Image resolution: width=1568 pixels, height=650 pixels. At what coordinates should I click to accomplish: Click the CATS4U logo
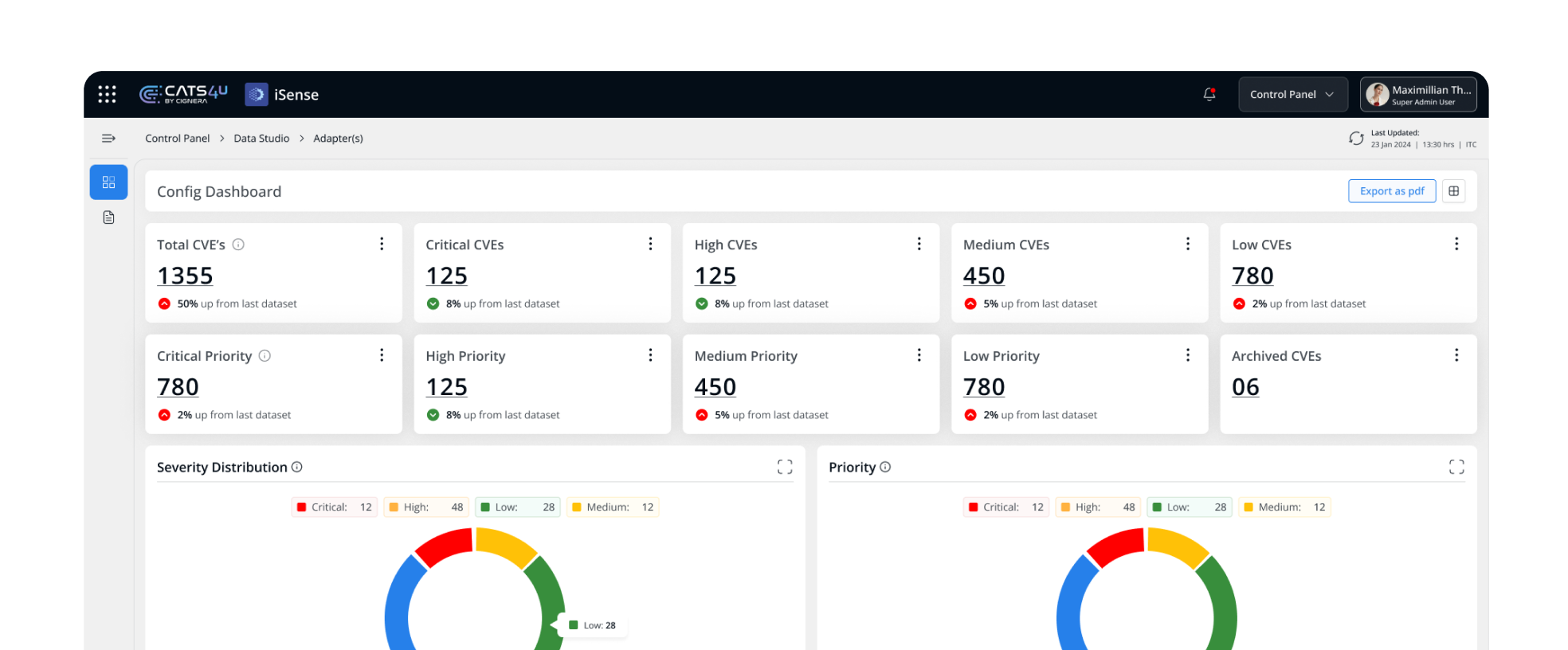[184, 94]
